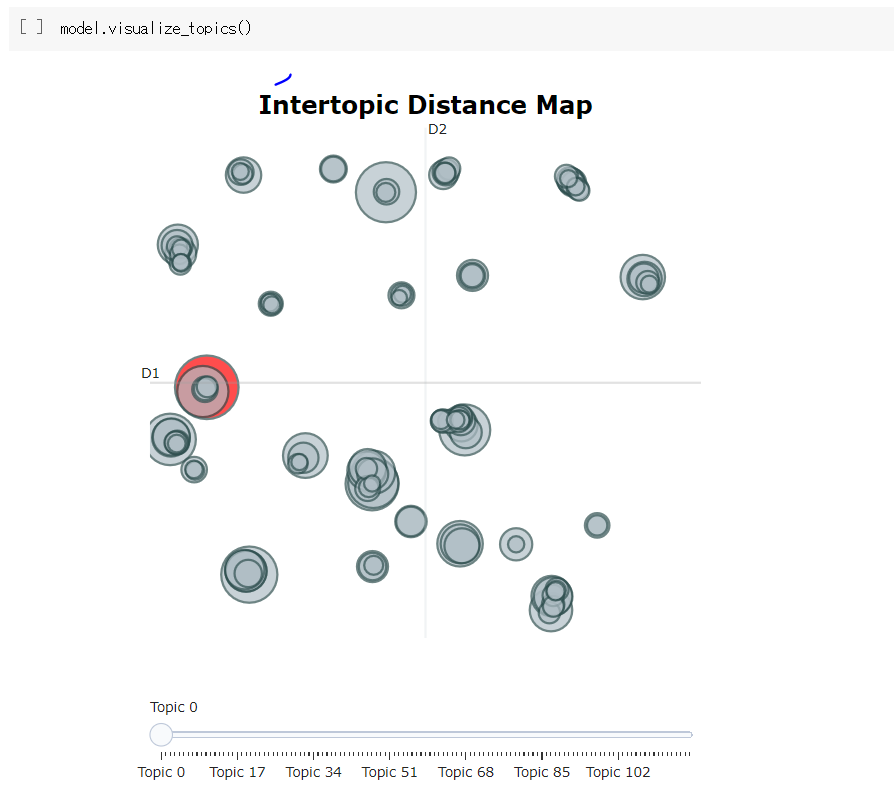Jump the slider to Topic 102

click(618, 772)
